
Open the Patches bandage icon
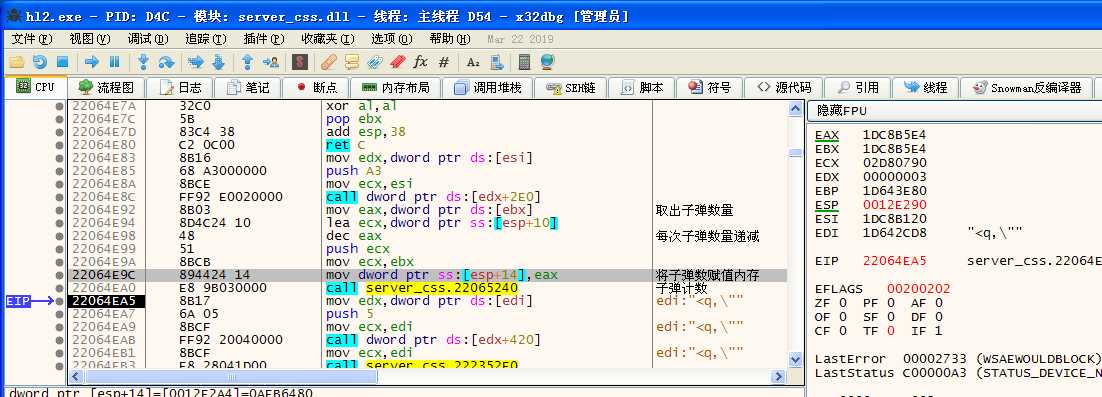(328, 62)
